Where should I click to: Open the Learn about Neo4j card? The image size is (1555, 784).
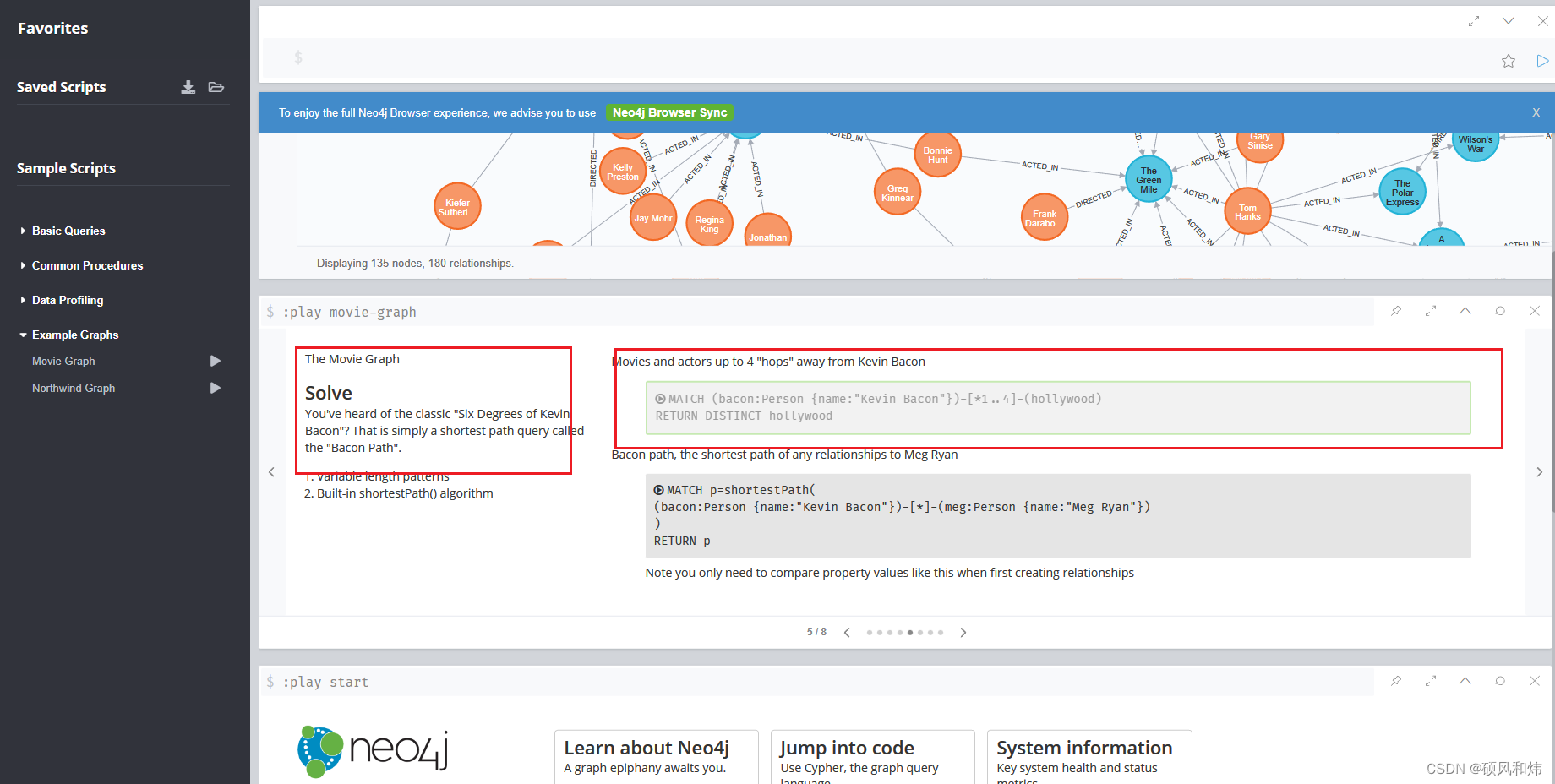656,757
